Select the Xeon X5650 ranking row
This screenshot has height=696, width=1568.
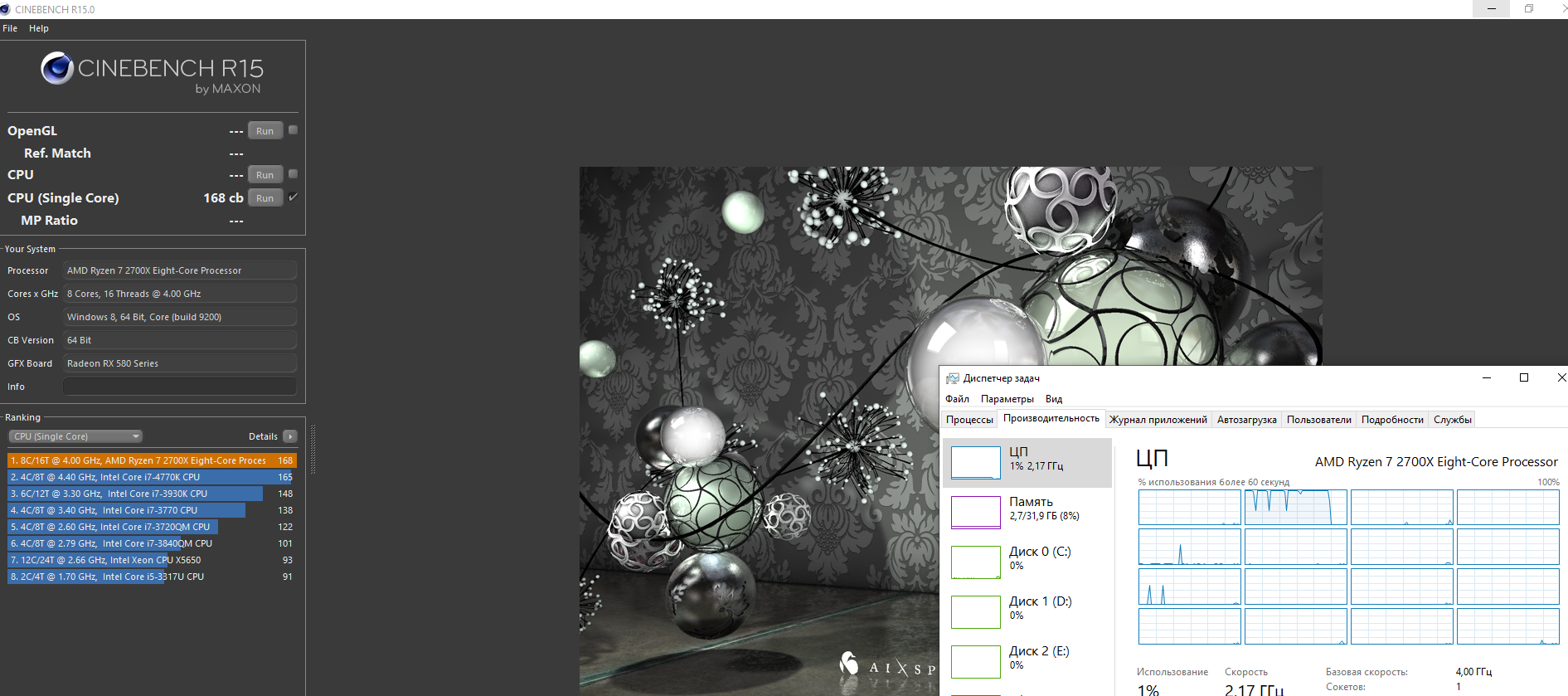(152, 560)
